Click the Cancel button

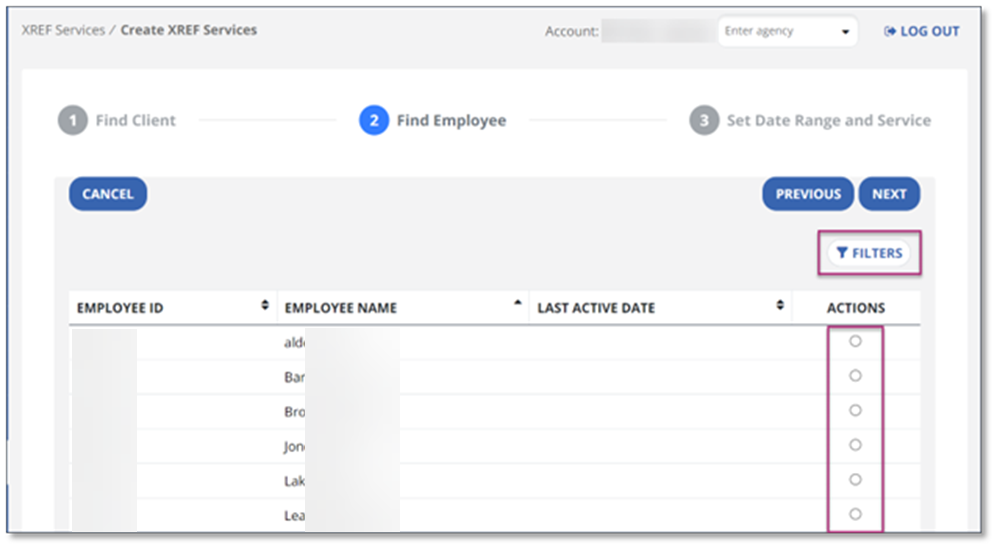point(108,194)
